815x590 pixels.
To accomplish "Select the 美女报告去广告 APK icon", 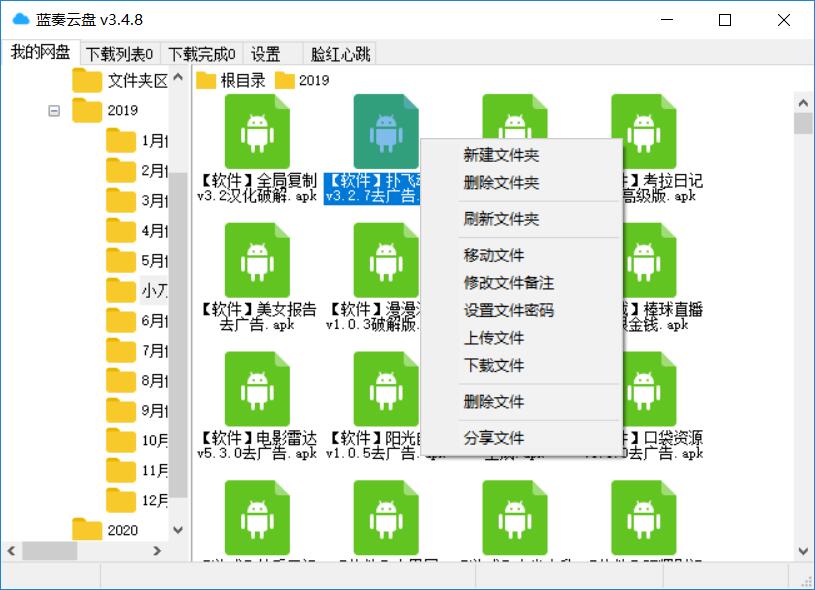I will click(x=257, y=258).
